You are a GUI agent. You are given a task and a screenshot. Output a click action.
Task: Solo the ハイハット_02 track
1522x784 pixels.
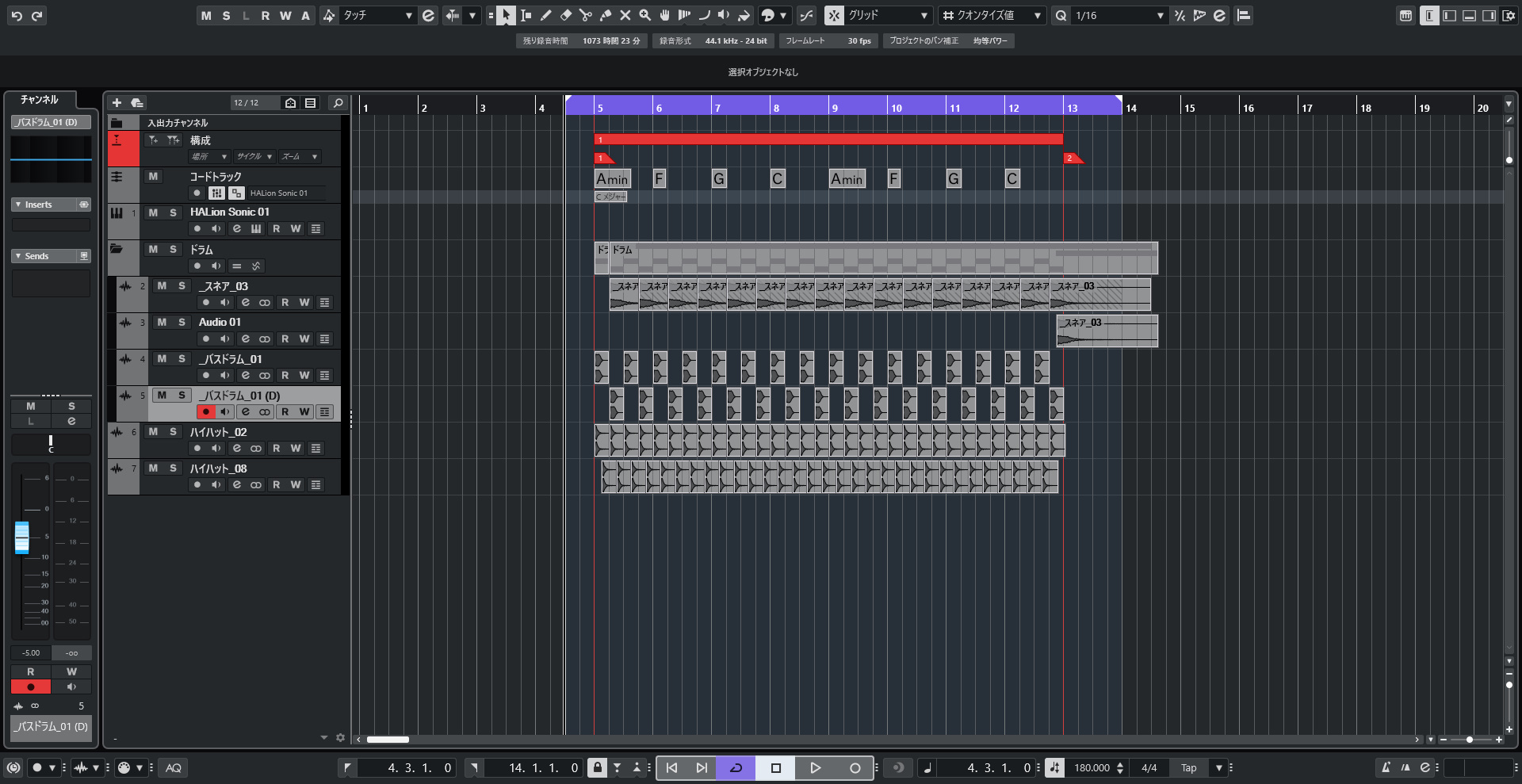point(173,432)
